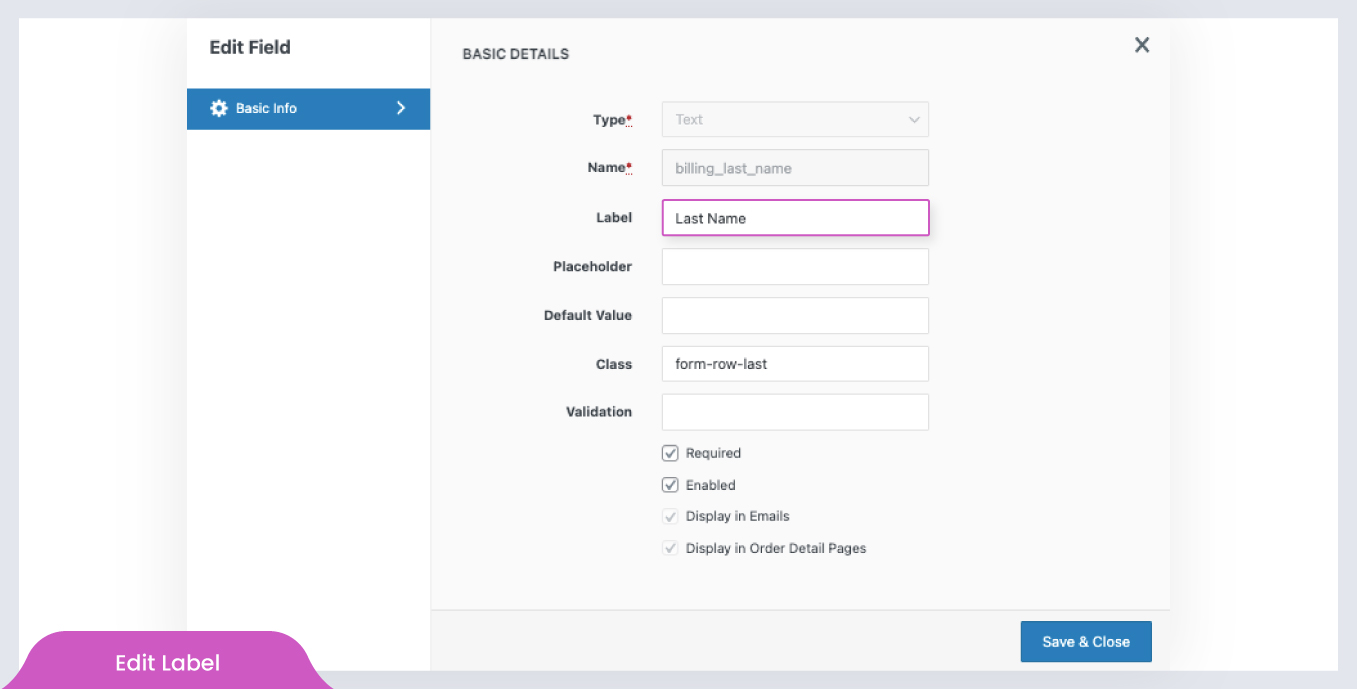Click the Label input containing Last Name
This screenshot has width=1357, height=689.
point(795,217)
